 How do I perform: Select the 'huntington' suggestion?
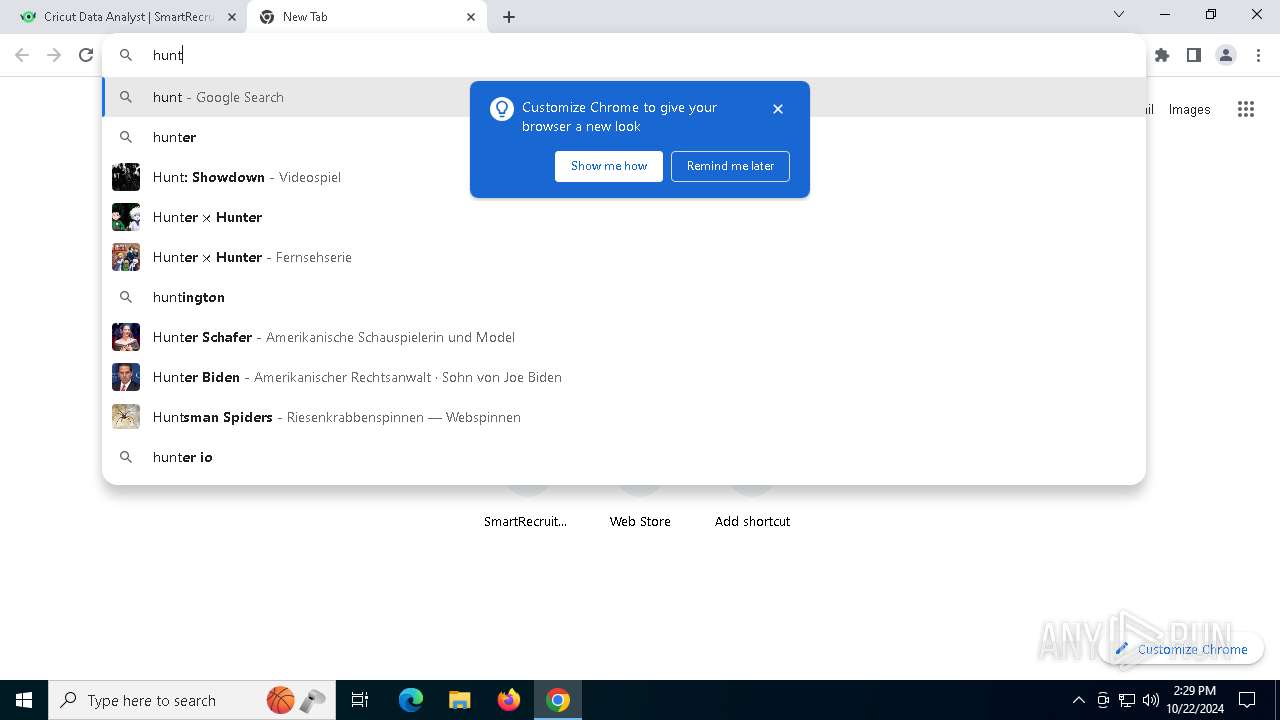(x=624, y=297)
